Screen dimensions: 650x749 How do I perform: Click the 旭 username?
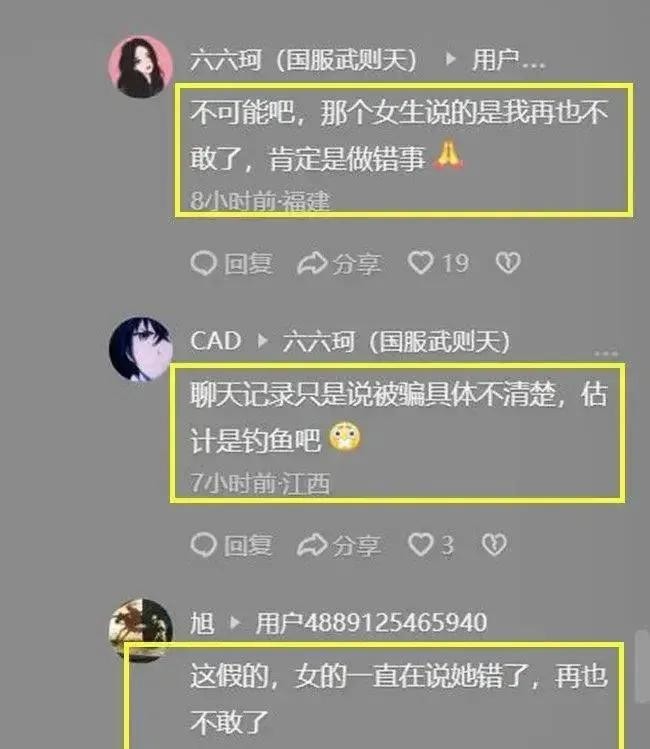pyautogui.click(x=202, y=623)
